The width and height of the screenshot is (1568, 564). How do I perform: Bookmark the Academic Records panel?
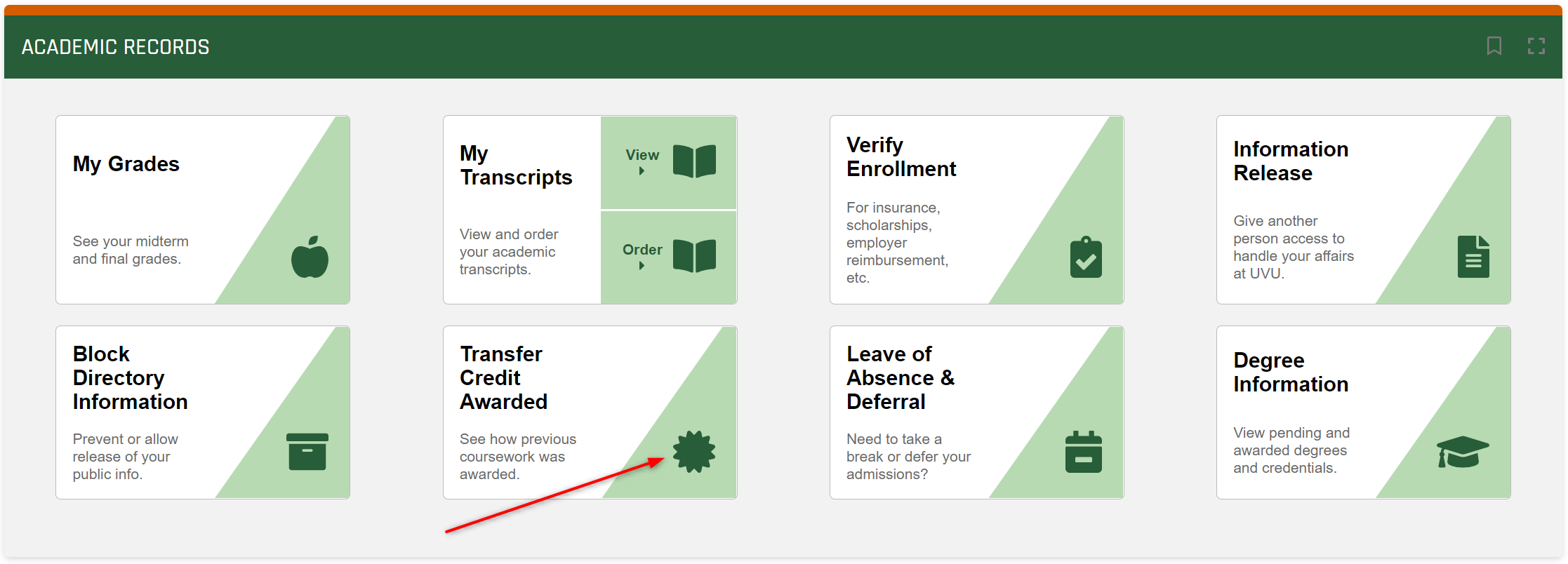click(1494, 46)
